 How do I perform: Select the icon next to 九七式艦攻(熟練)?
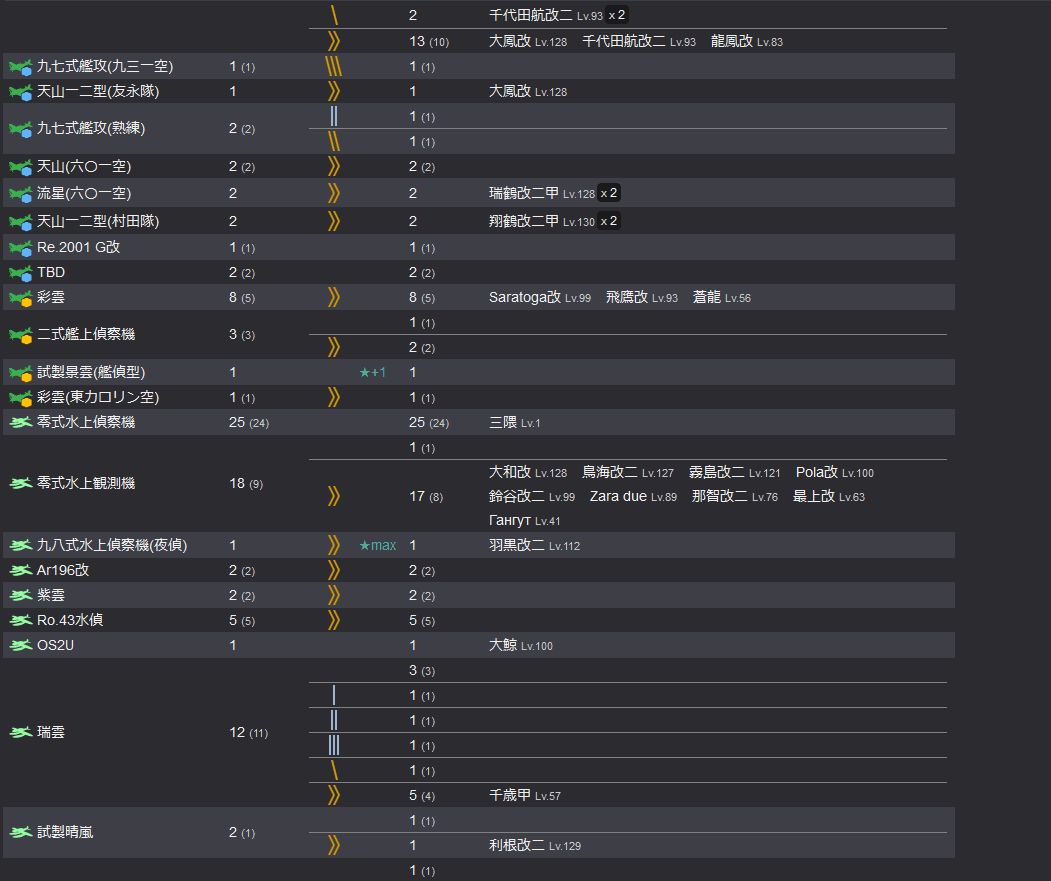(x=21, y=129)
